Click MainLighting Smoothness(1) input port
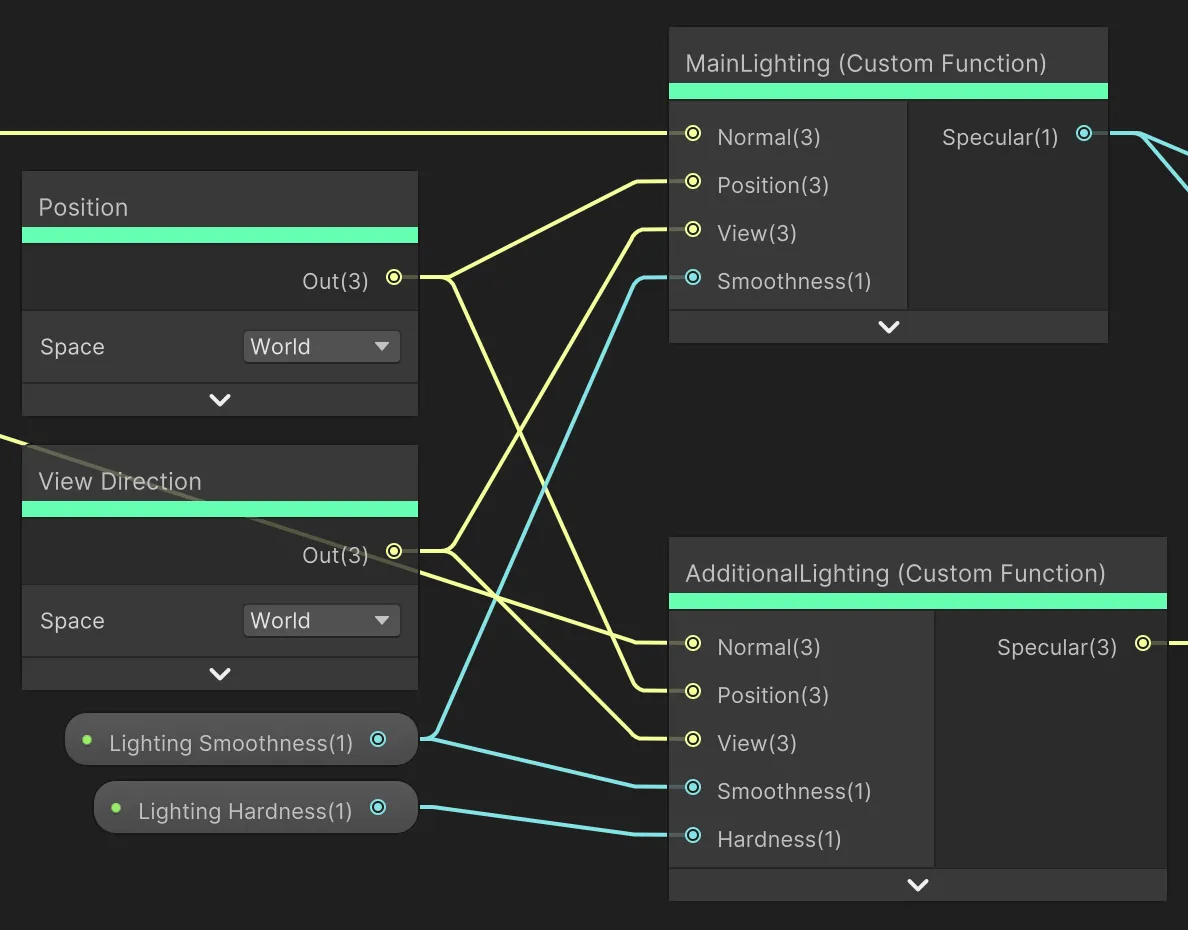This screenshot has height=930, width=1188. (692, 277)
